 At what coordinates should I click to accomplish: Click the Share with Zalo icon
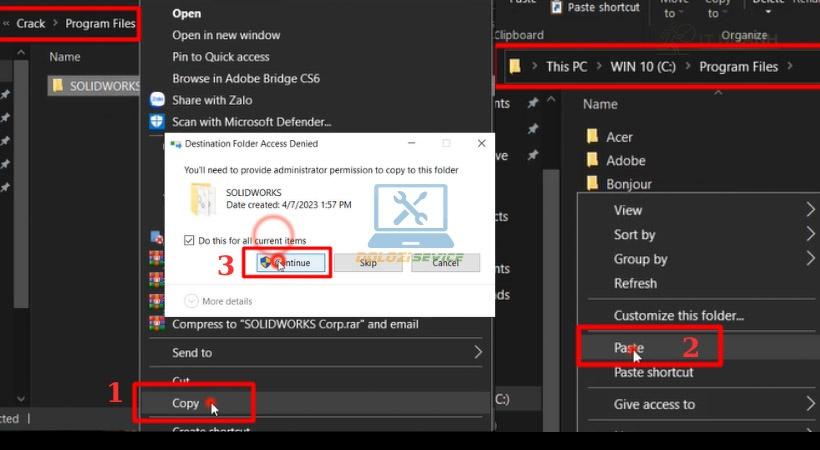(x=157, y=100)
